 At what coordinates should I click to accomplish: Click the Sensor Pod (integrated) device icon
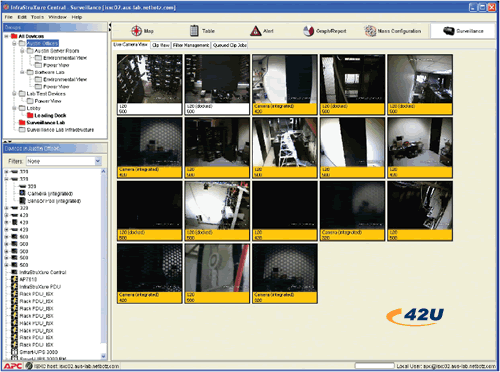[x=22, y=201]
